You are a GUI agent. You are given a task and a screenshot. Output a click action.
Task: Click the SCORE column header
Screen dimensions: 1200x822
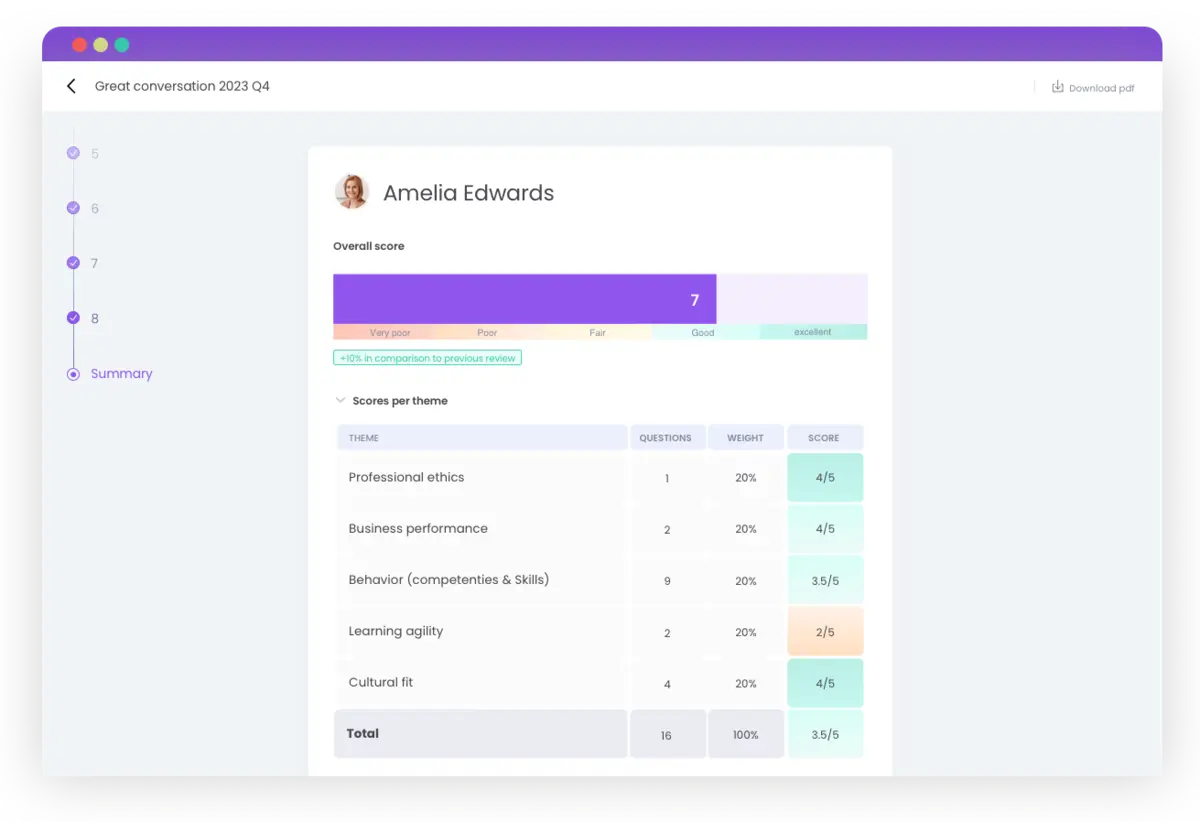tap(824, 437)
